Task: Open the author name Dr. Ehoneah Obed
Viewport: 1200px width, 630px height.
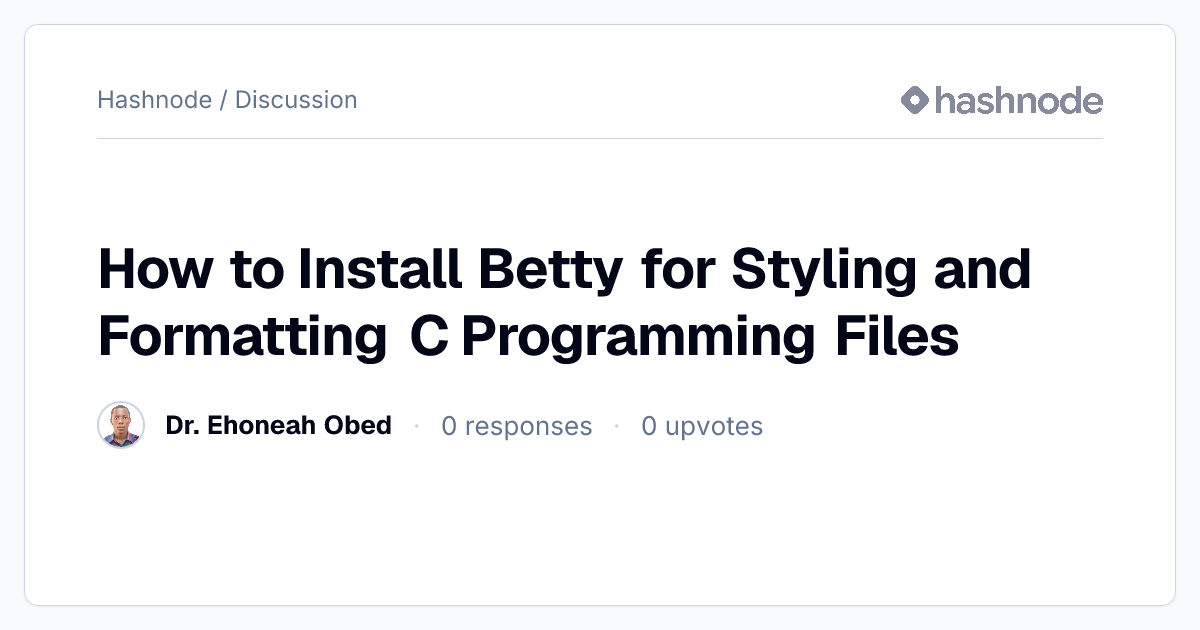Action: point(278,426)
